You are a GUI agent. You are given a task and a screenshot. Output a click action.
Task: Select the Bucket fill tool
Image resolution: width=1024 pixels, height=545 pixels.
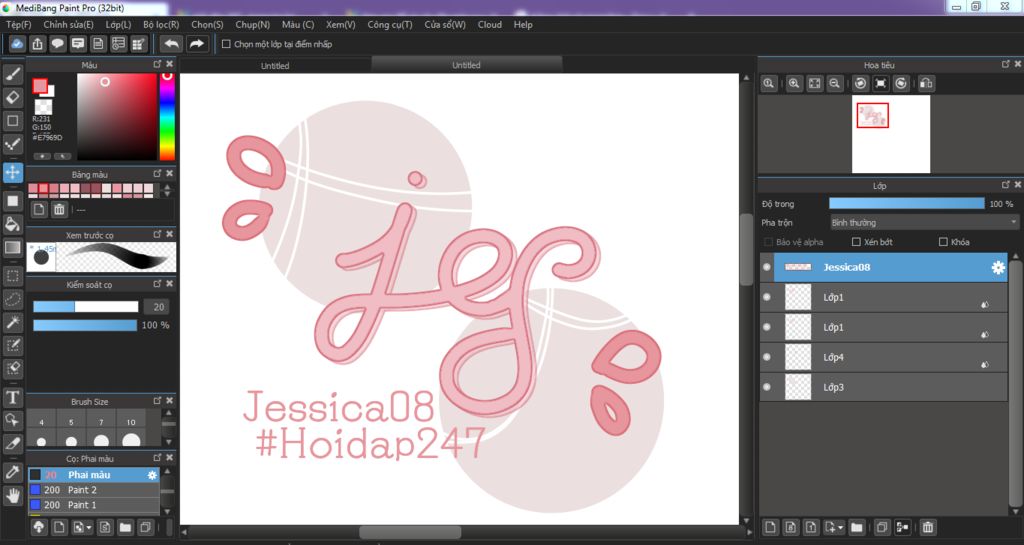[12, 224]
